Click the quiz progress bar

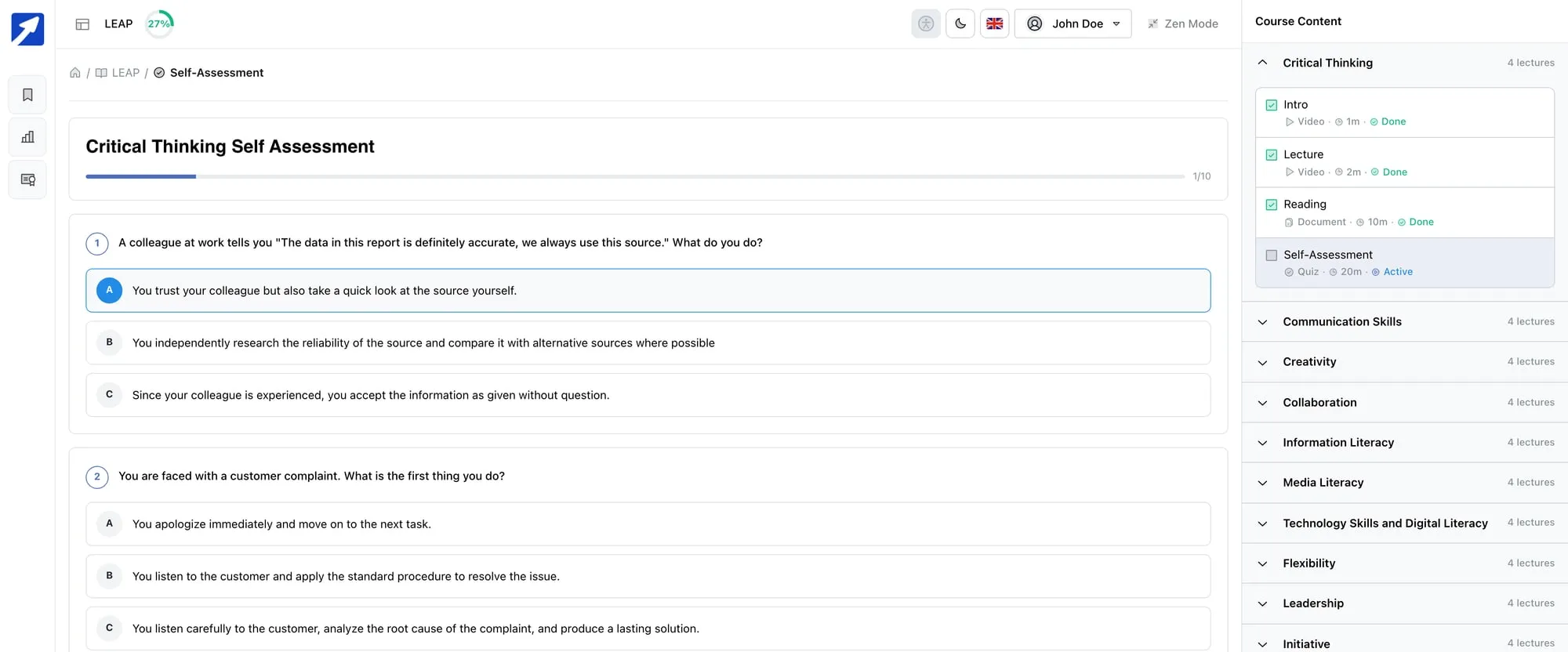click(635, 176)
